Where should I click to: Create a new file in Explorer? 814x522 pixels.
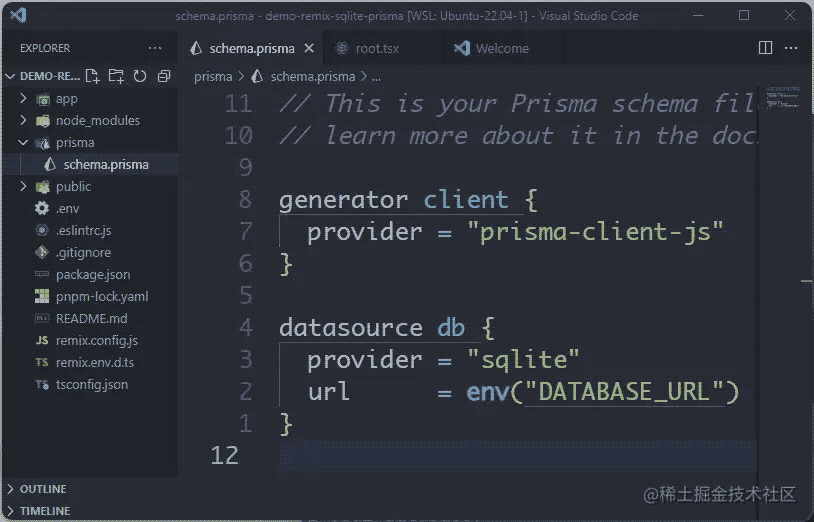point(92,76)
